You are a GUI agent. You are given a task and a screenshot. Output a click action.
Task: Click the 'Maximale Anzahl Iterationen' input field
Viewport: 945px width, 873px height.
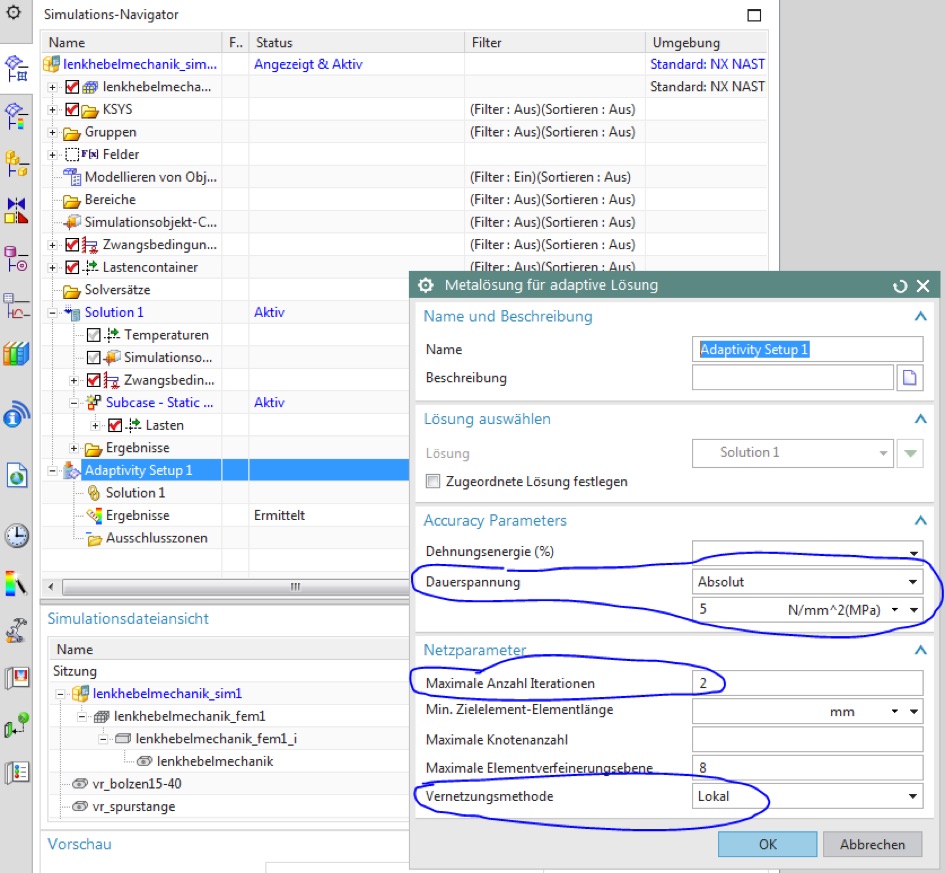(x=807, y=683)
